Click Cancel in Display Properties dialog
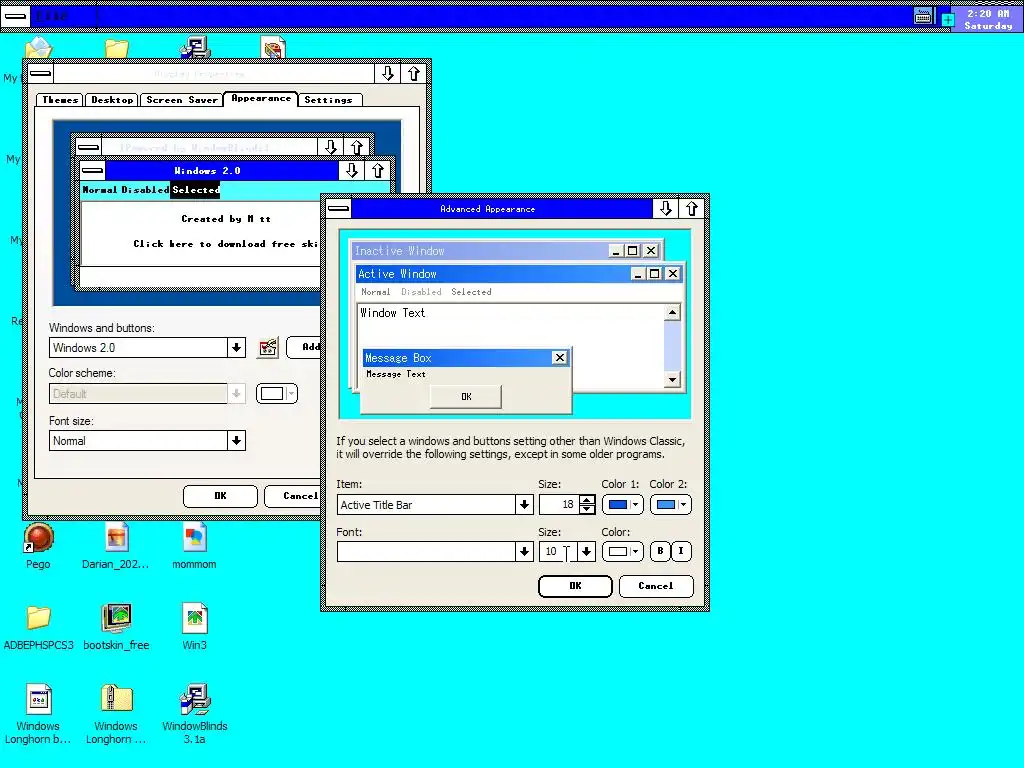 pos(293,496)
